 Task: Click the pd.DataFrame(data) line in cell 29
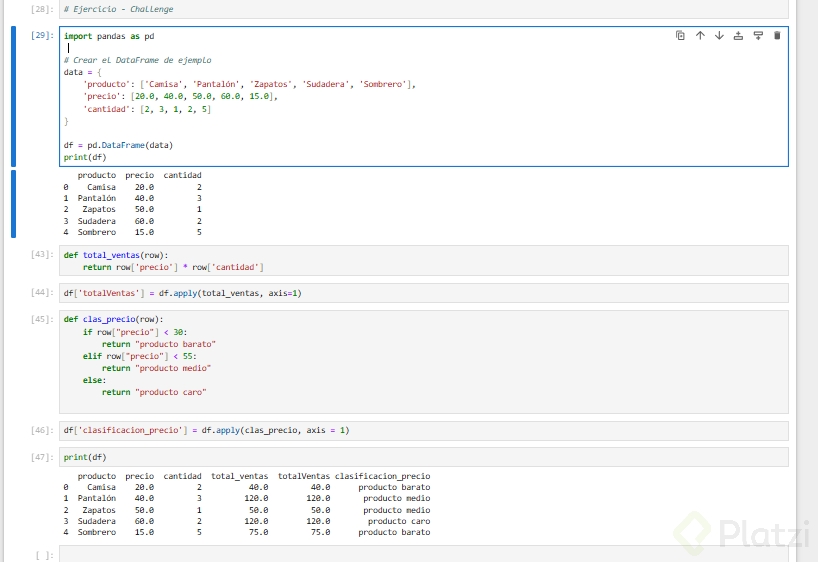pos(118,145)
